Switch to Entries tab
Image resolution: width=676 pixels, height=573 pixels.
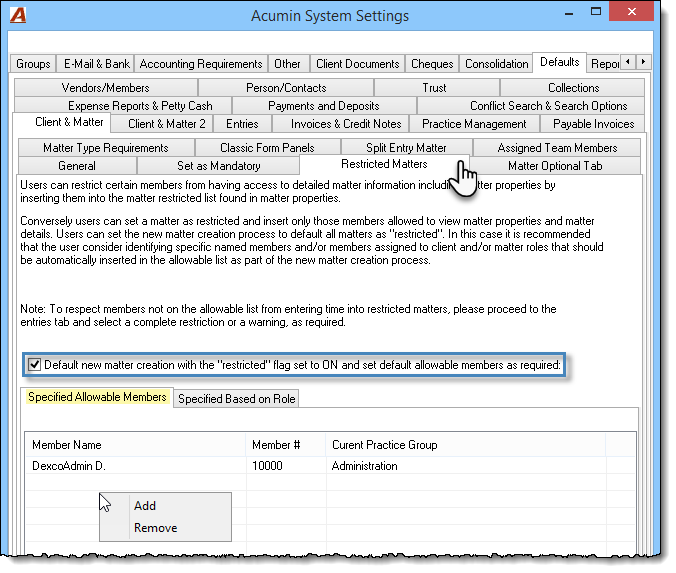242,124
